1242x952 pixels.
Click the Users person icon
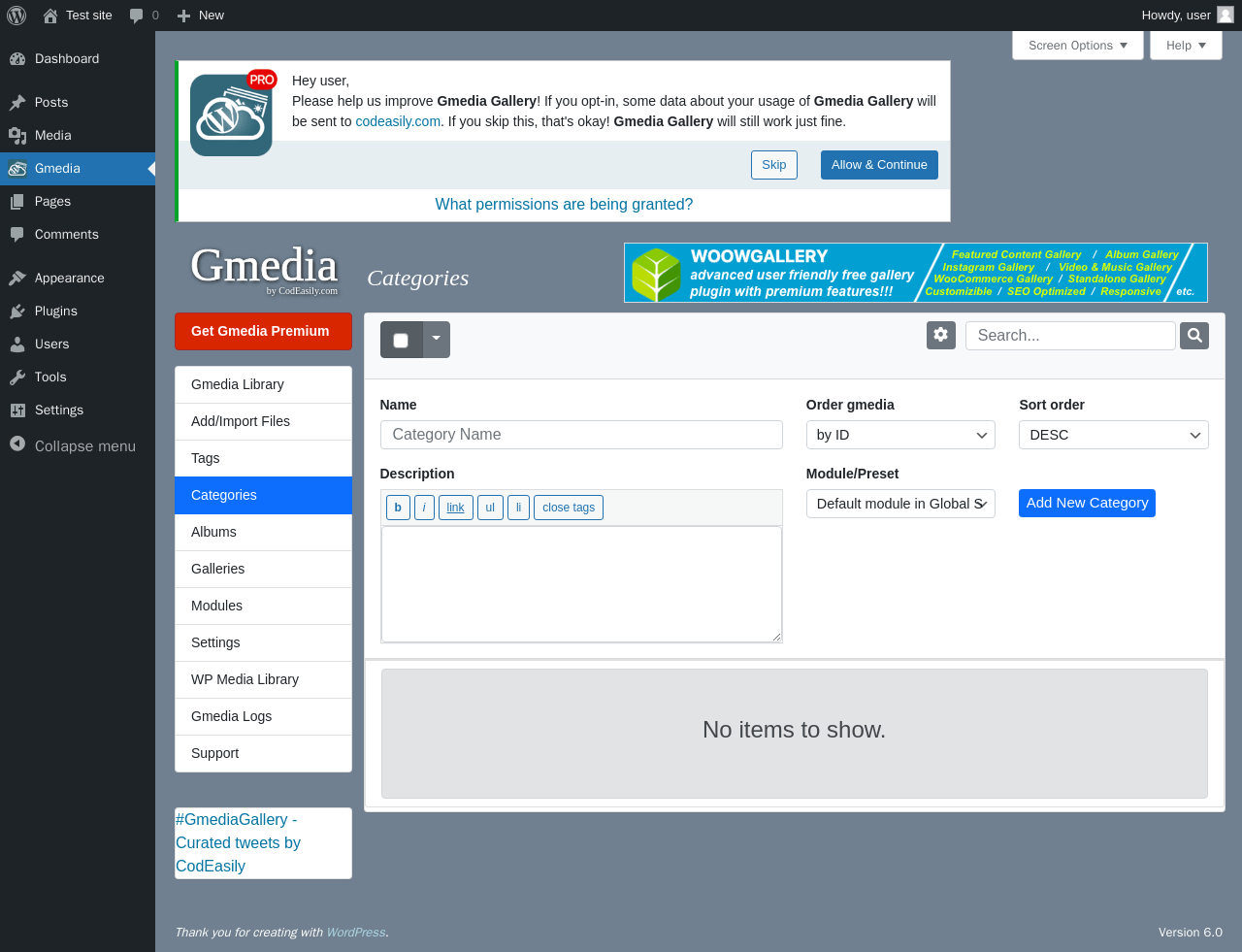17,344
